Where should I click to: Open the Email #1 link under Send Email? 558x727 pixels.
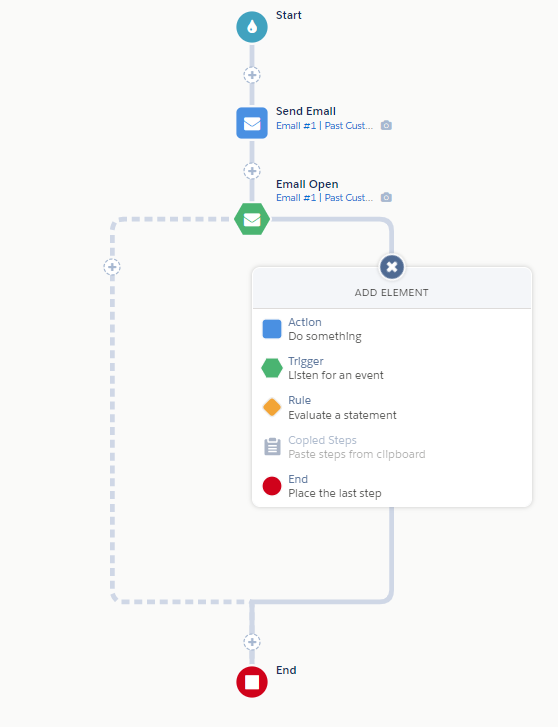coord(324,126)
